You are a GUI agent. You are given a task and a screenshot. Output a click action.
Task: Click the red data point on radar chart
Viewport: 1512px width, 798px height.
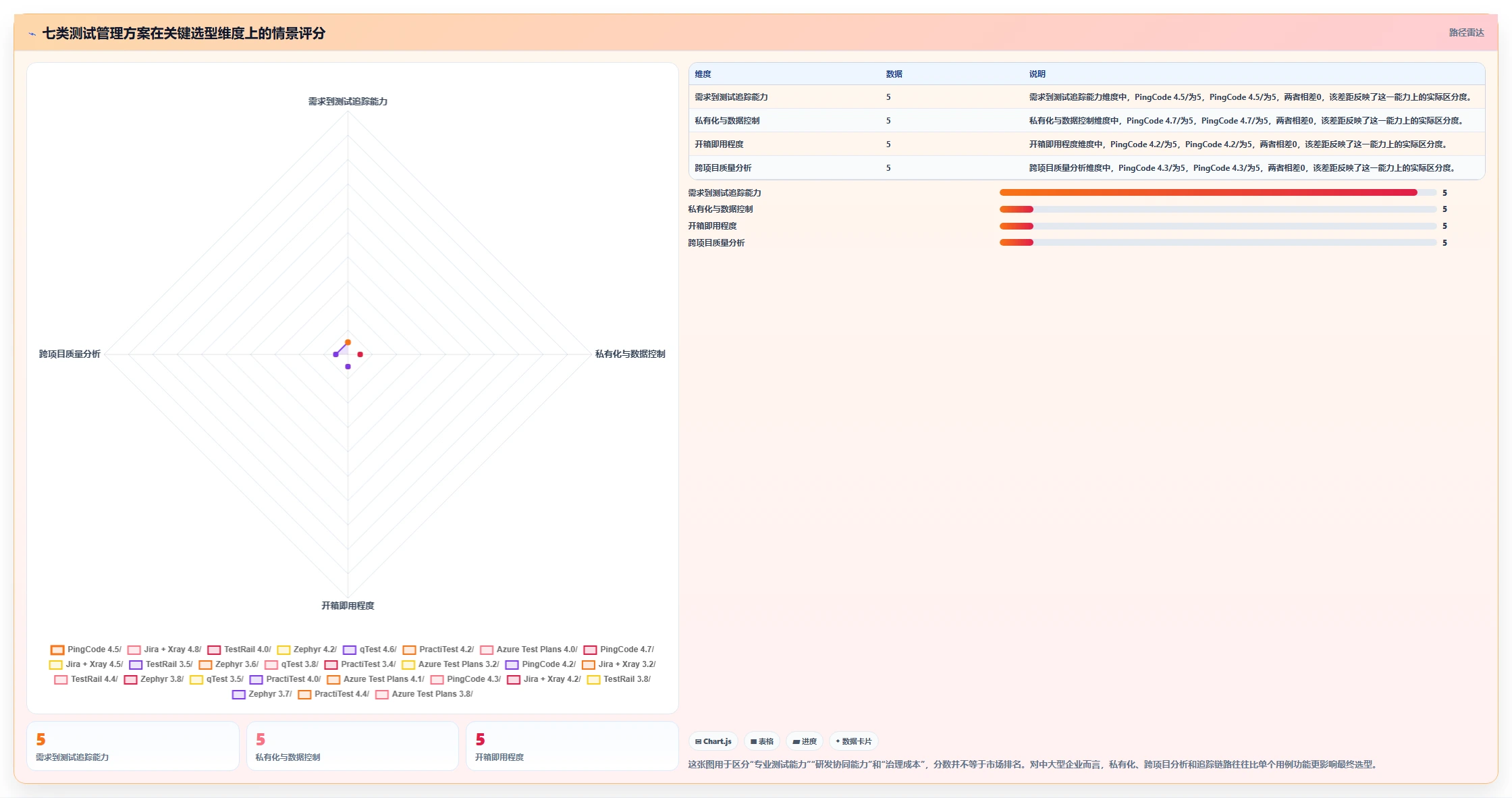pyautogui.click(x=360, y=354)
